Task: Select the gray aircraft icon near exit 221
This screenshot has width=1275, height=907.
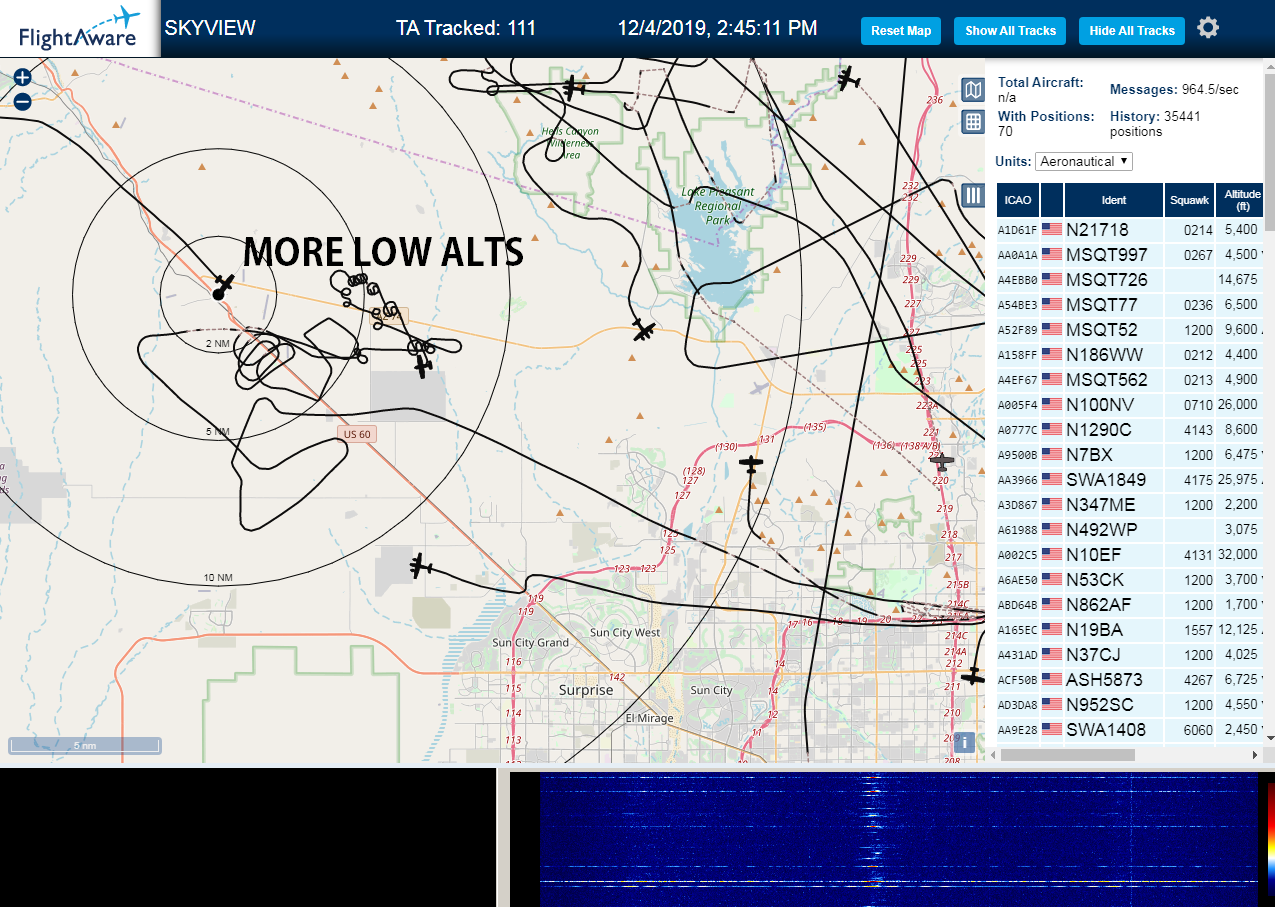Action: pyautogui.click(x=940, y=461)
